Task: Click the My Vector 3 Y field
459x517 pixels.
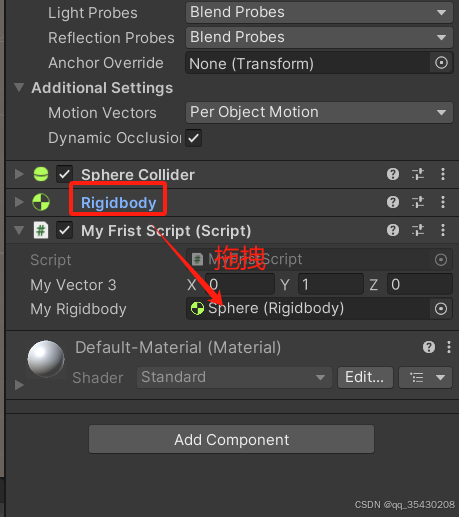Action: coord(330,284)
